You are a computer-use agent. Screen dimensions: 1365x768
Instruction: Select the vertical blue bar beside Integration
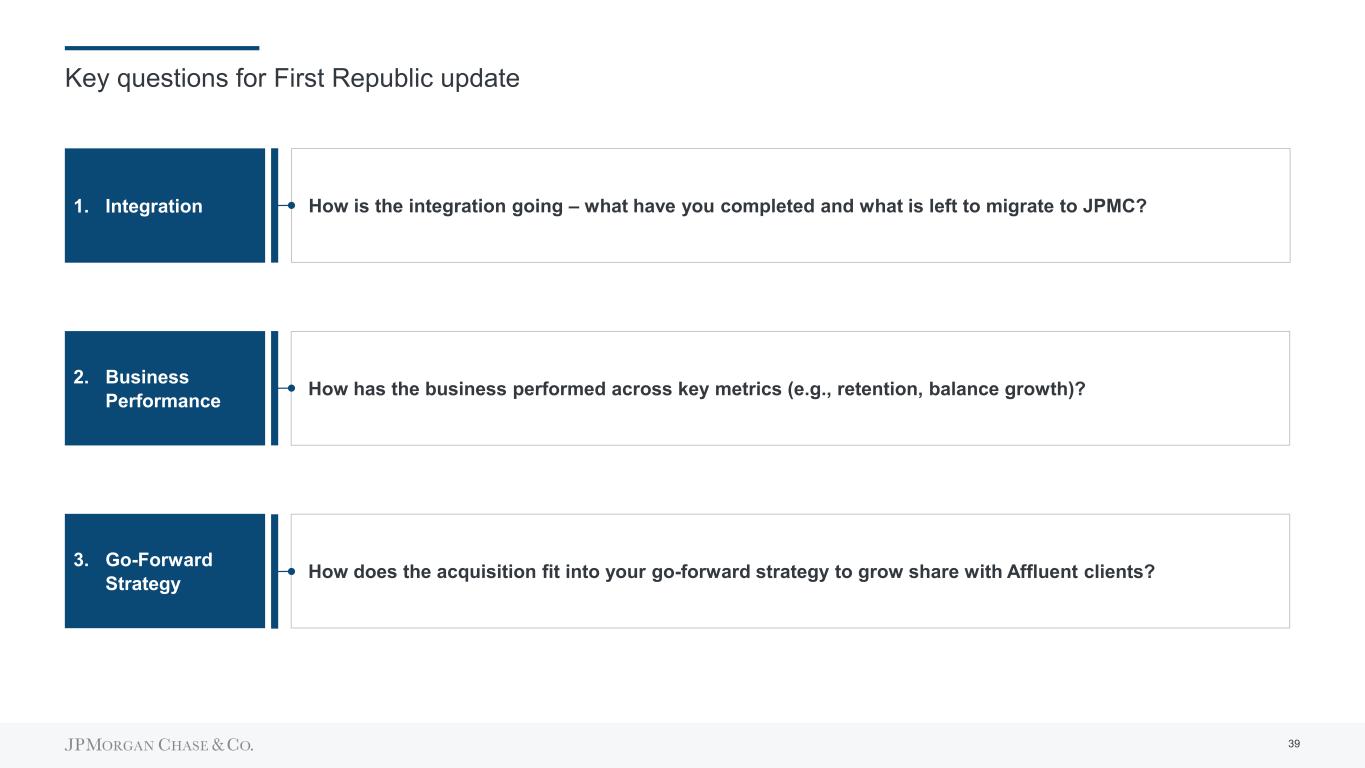point(274,205)
